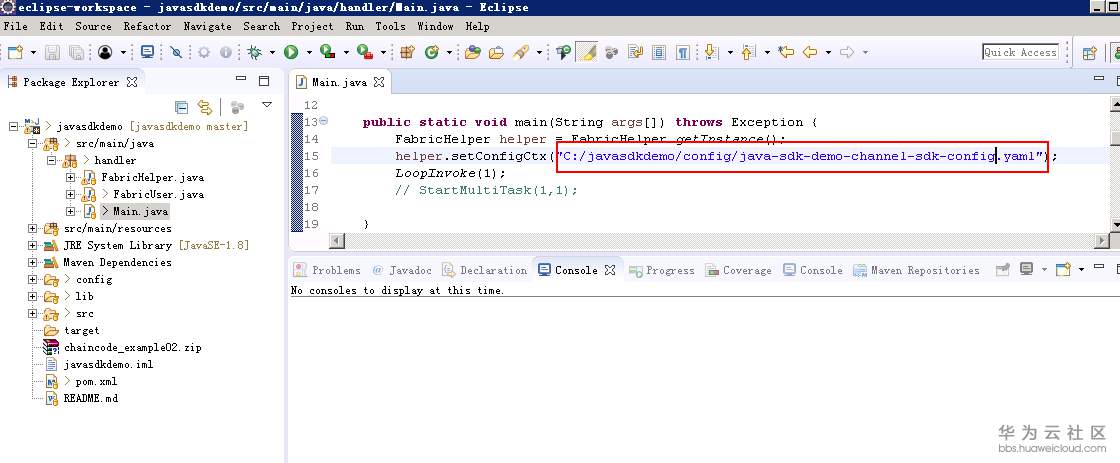Open Package Explorer View Menu triangle
This screenshot has width=1120, height=463.
[266, 105]
